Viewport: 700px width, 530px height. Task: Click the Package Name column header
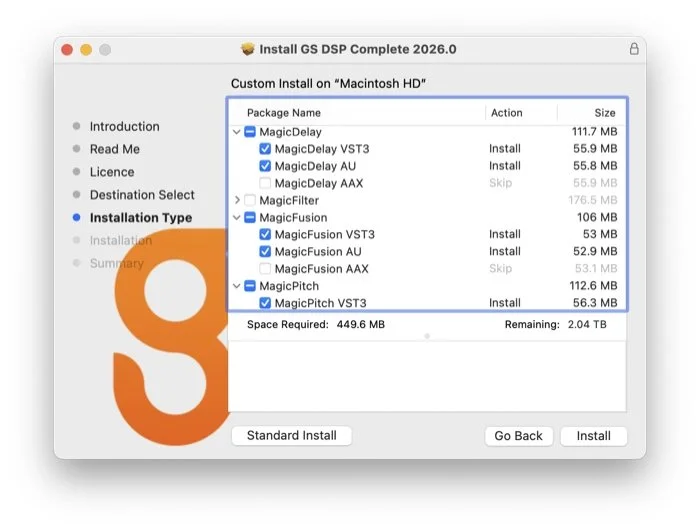tap(284, 113)
